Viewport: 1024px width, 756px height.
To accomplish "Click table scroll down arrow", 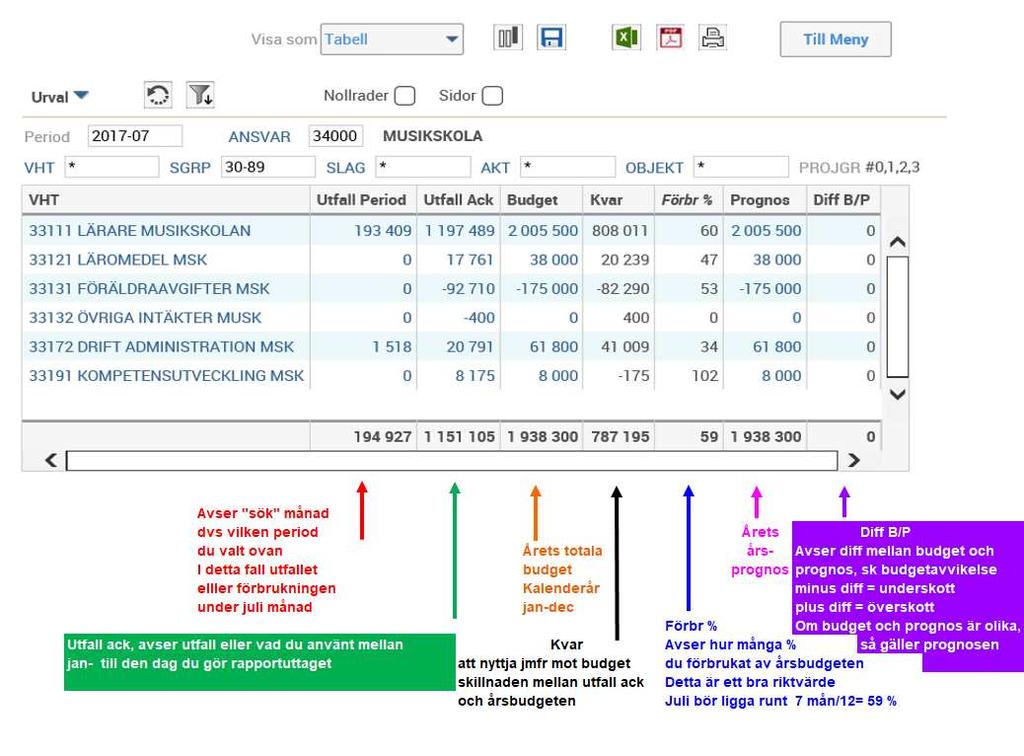I will (x=897, y=394).
